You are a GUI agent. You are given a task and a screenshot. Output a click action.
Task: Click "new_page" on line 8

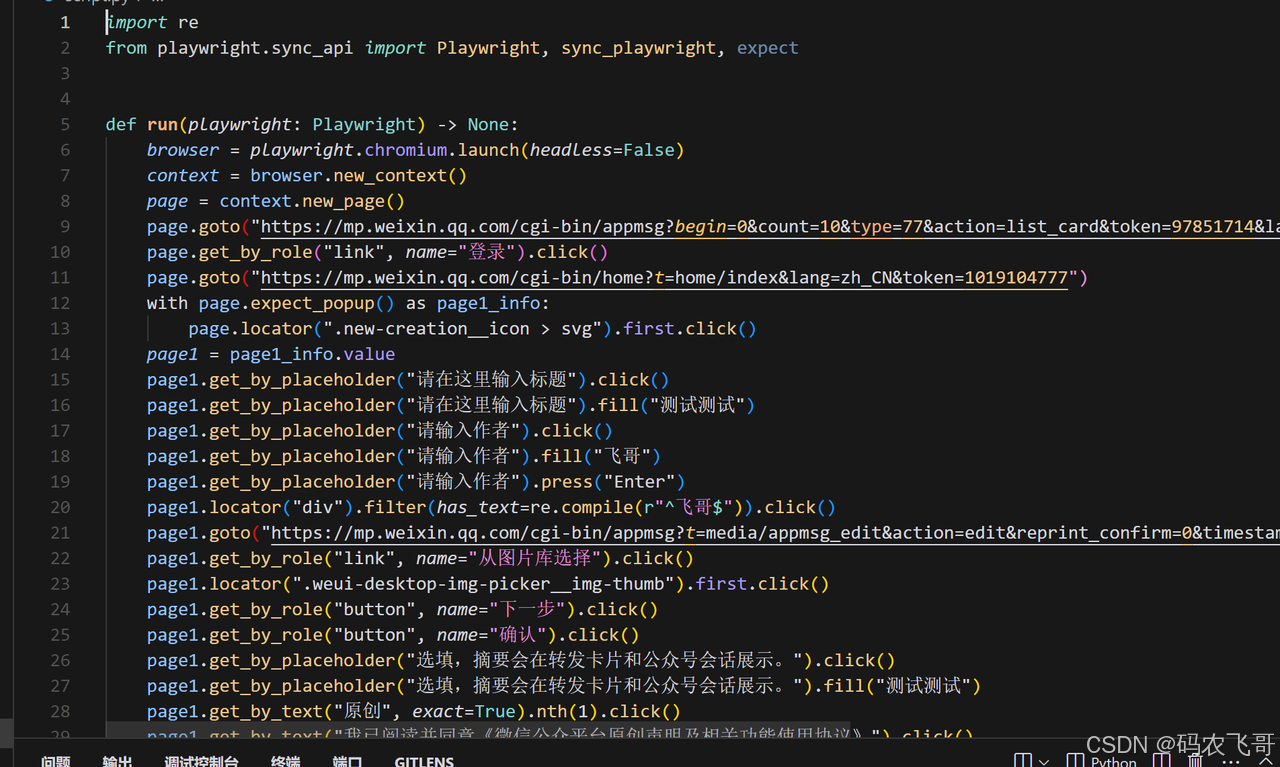tap(344, 201)
